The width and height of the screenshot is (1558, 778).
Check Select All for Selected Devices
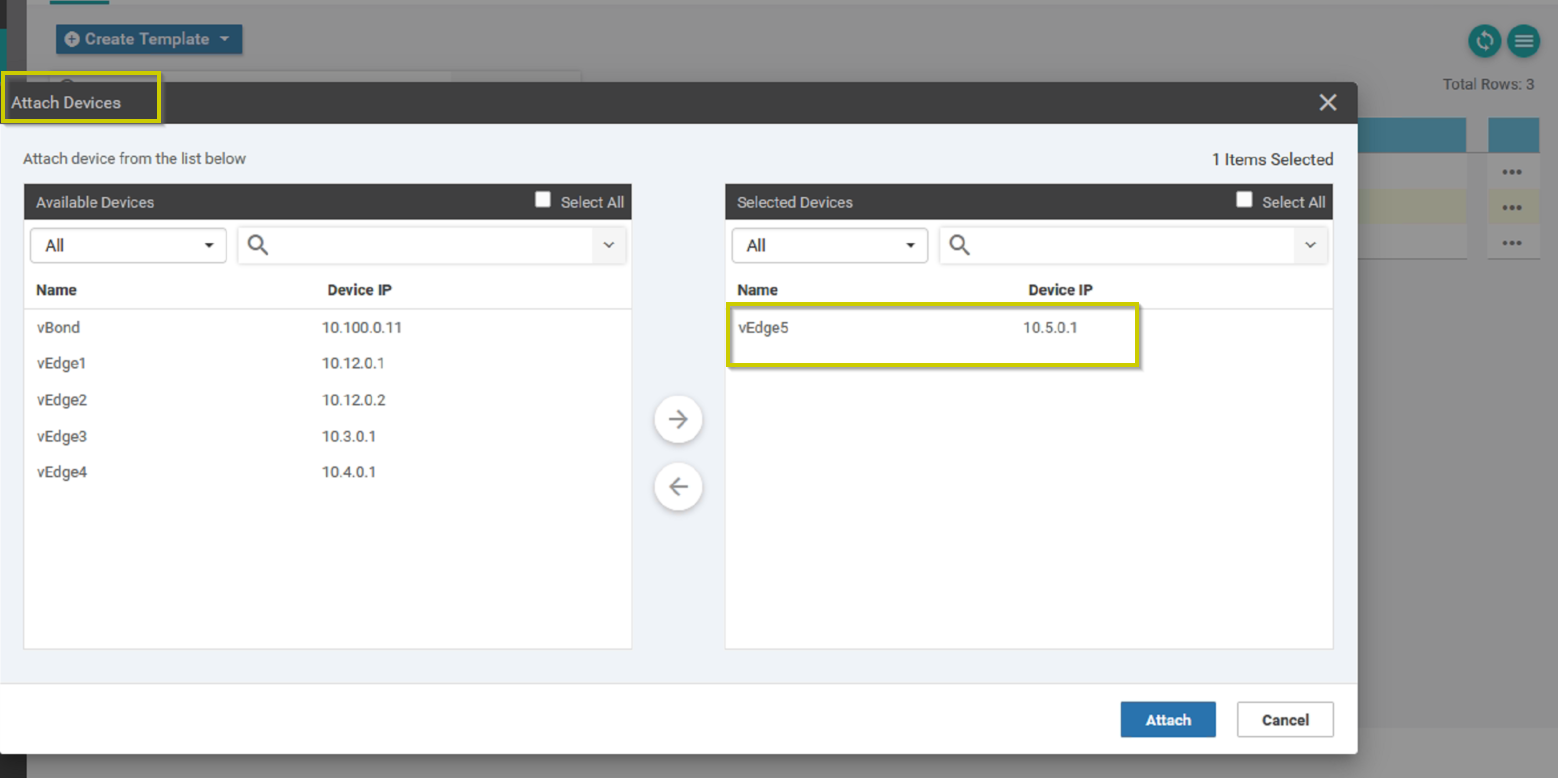pyautogui.click(x=1244, y=200)
